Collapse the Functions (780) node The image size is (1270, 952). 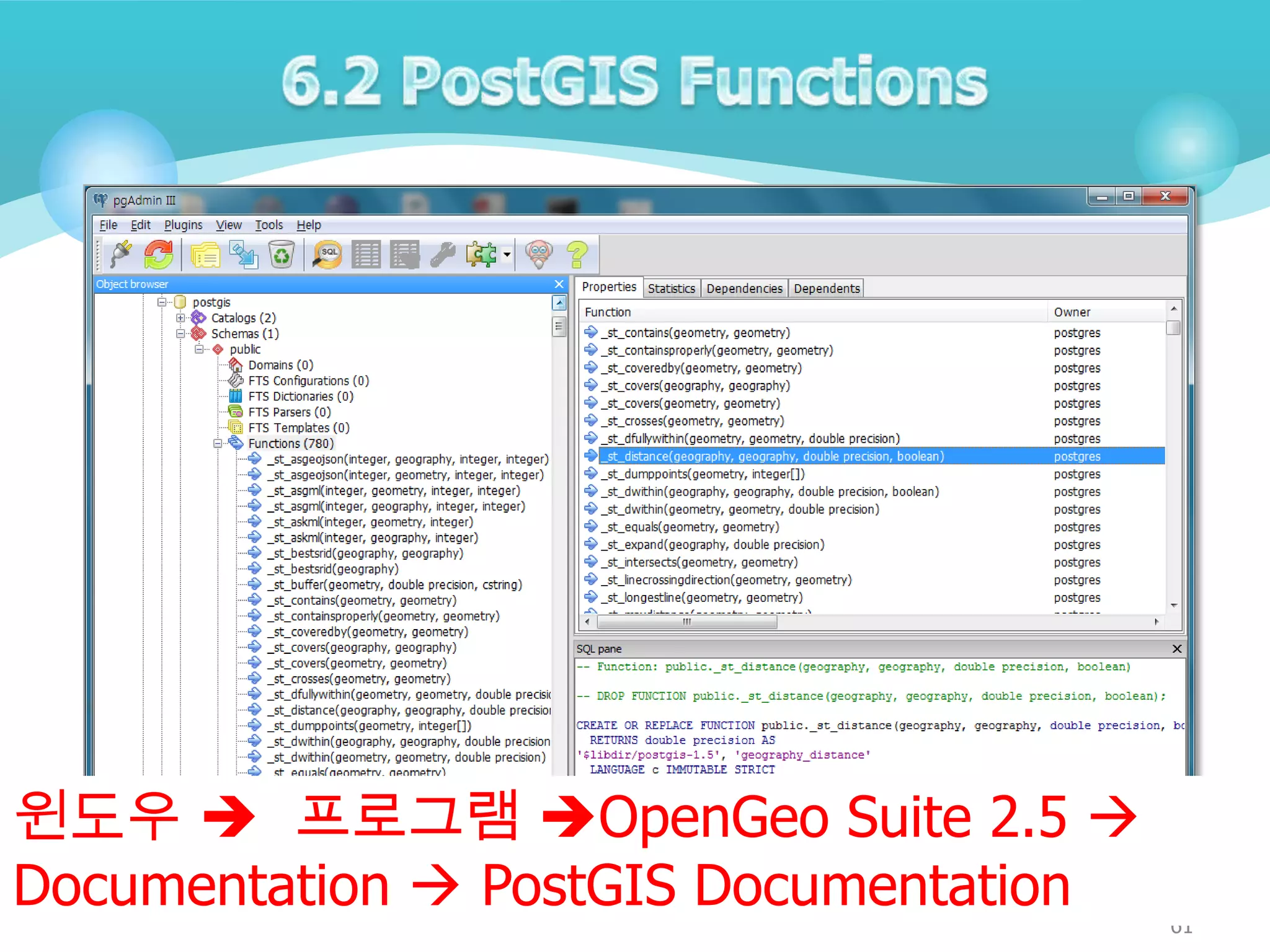[218, 443]
